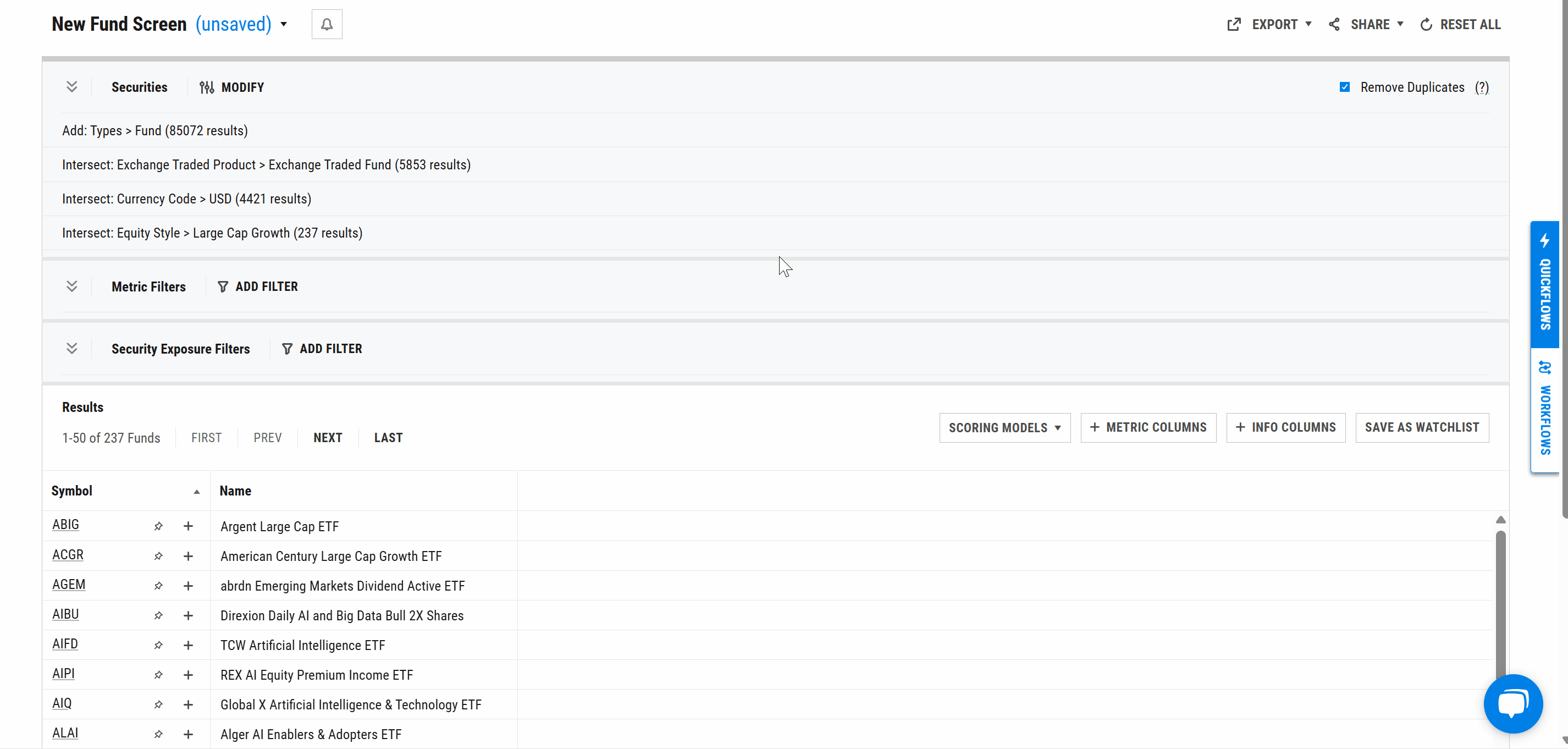
Task: Add ALAI using its plus icon
Action: 188,734
